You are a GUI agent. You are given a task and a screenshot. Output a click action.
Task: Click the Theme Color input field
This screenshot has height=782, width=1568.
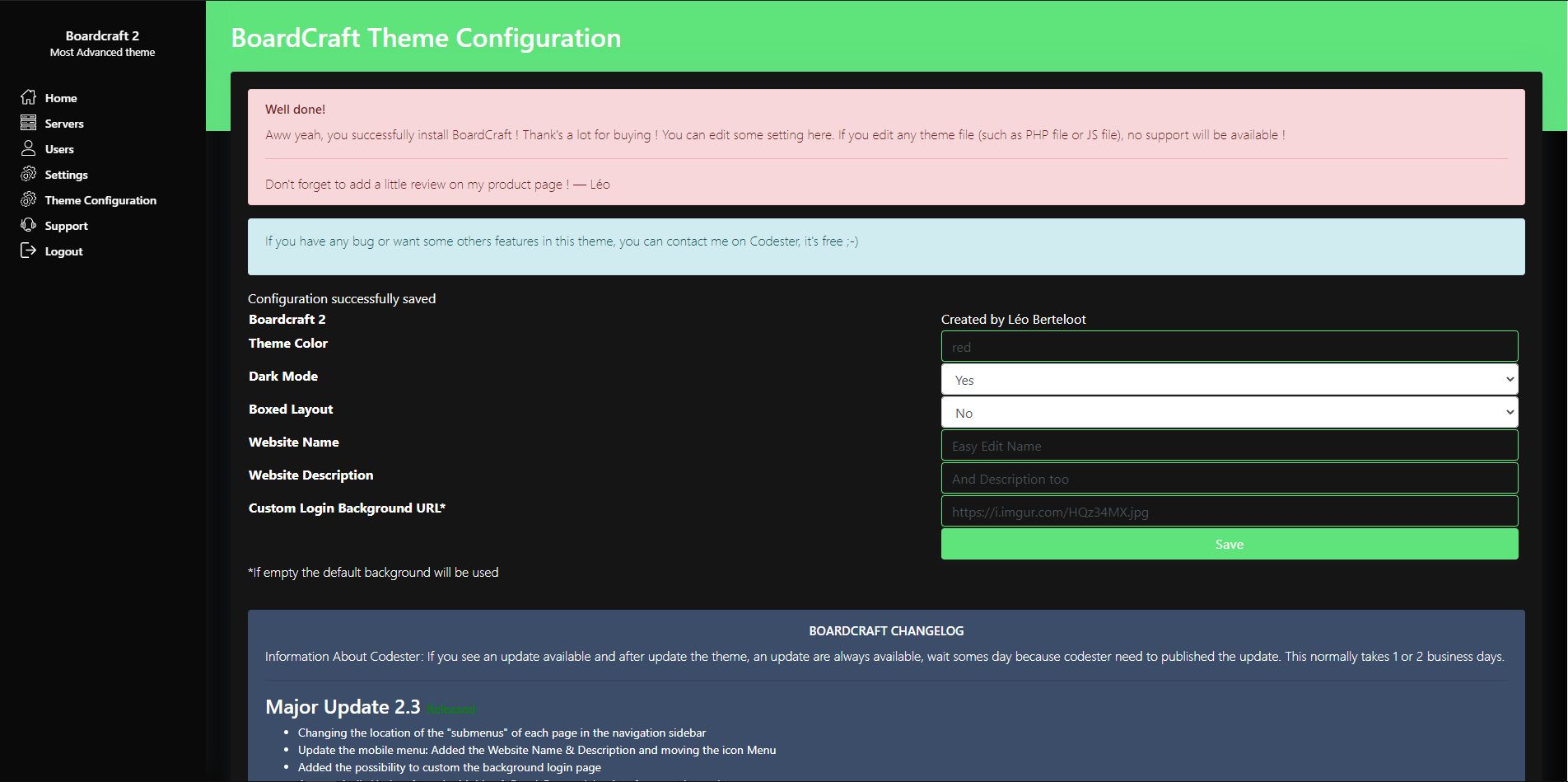[x=1230, y=346]
